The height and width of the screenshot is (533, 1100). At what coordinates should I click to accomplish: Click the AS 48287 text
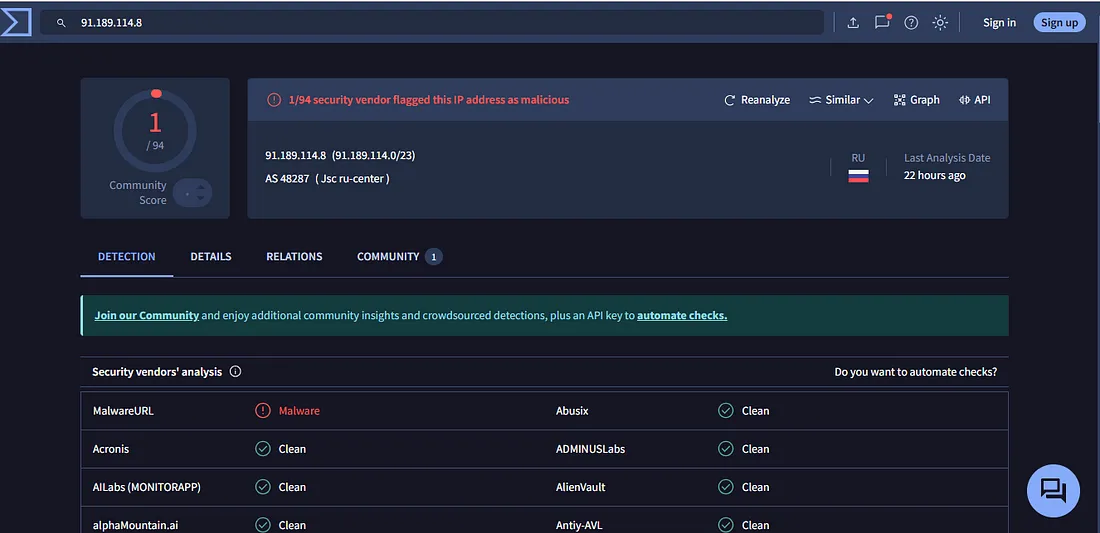click(287, 179)
